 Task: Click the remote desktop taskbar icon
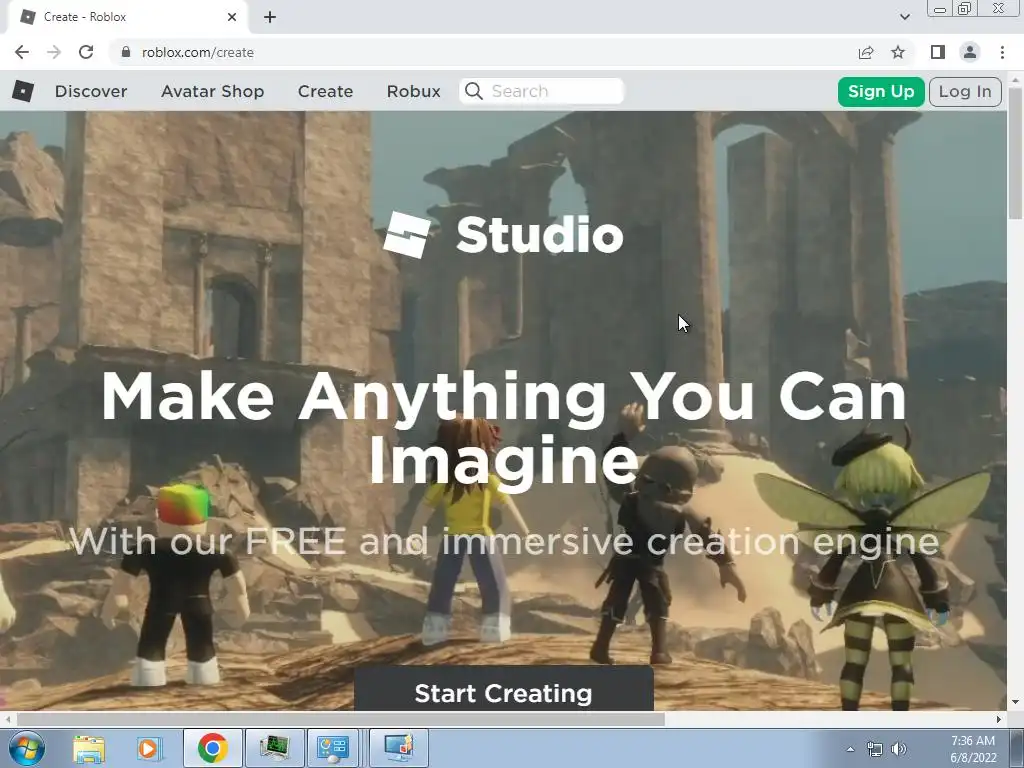[x=399, y=748]
